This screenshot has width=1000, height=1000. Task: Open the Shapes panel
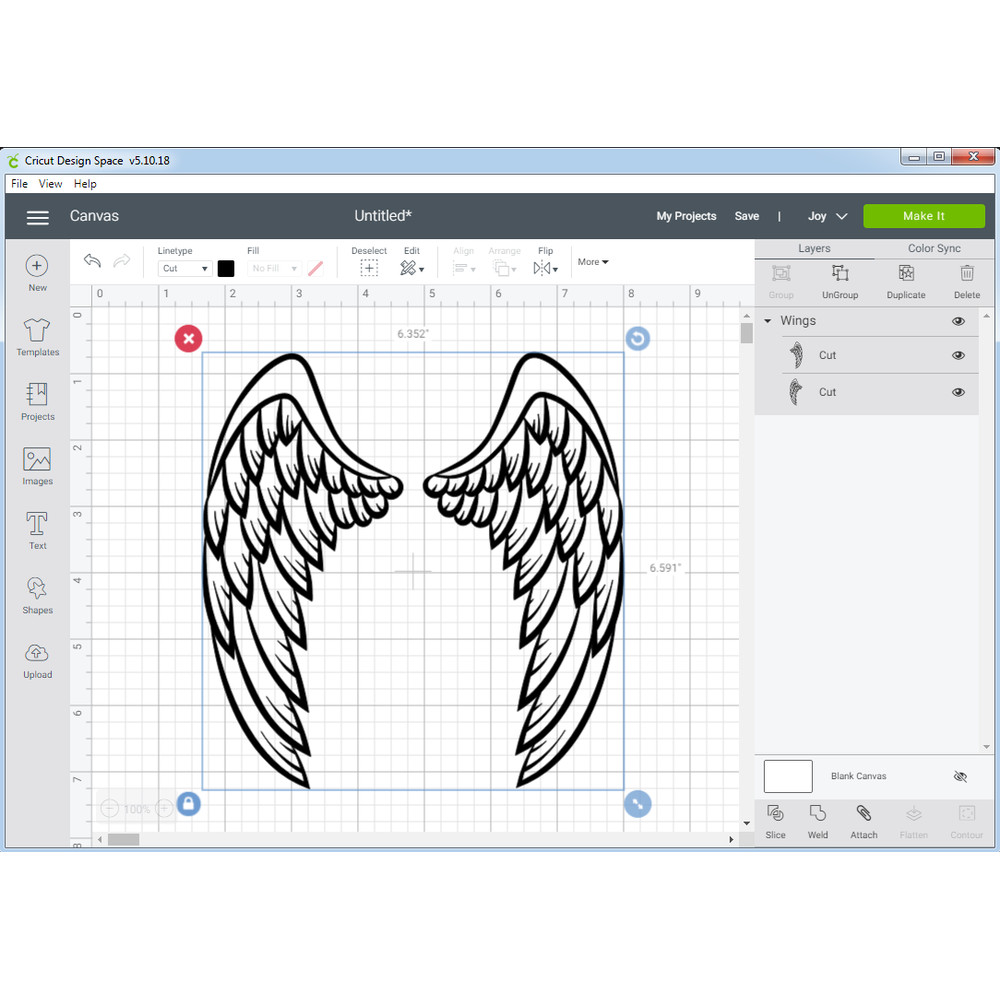(37, 595)
